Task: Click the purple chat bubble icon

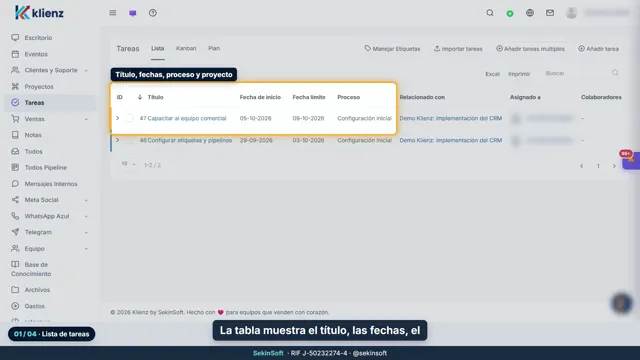Action: [x=133, y=13]
